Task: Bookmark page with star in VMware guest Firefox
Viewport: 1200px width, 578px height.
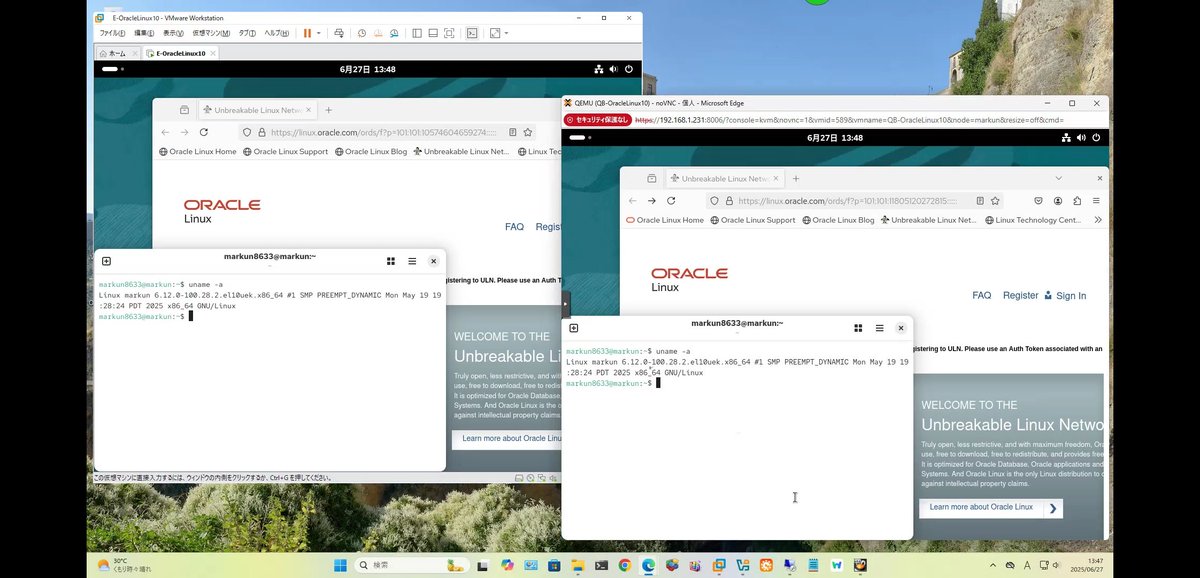Action: (529, 132)
